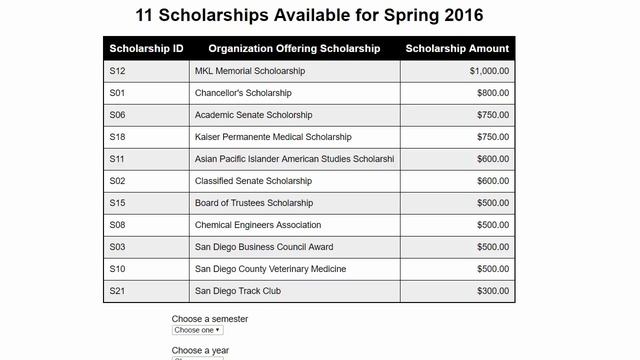Screen dimensions: 640x360
Task: Click the Scholarship ID column header
Action: pyautogui.click(x=146, y=49)
